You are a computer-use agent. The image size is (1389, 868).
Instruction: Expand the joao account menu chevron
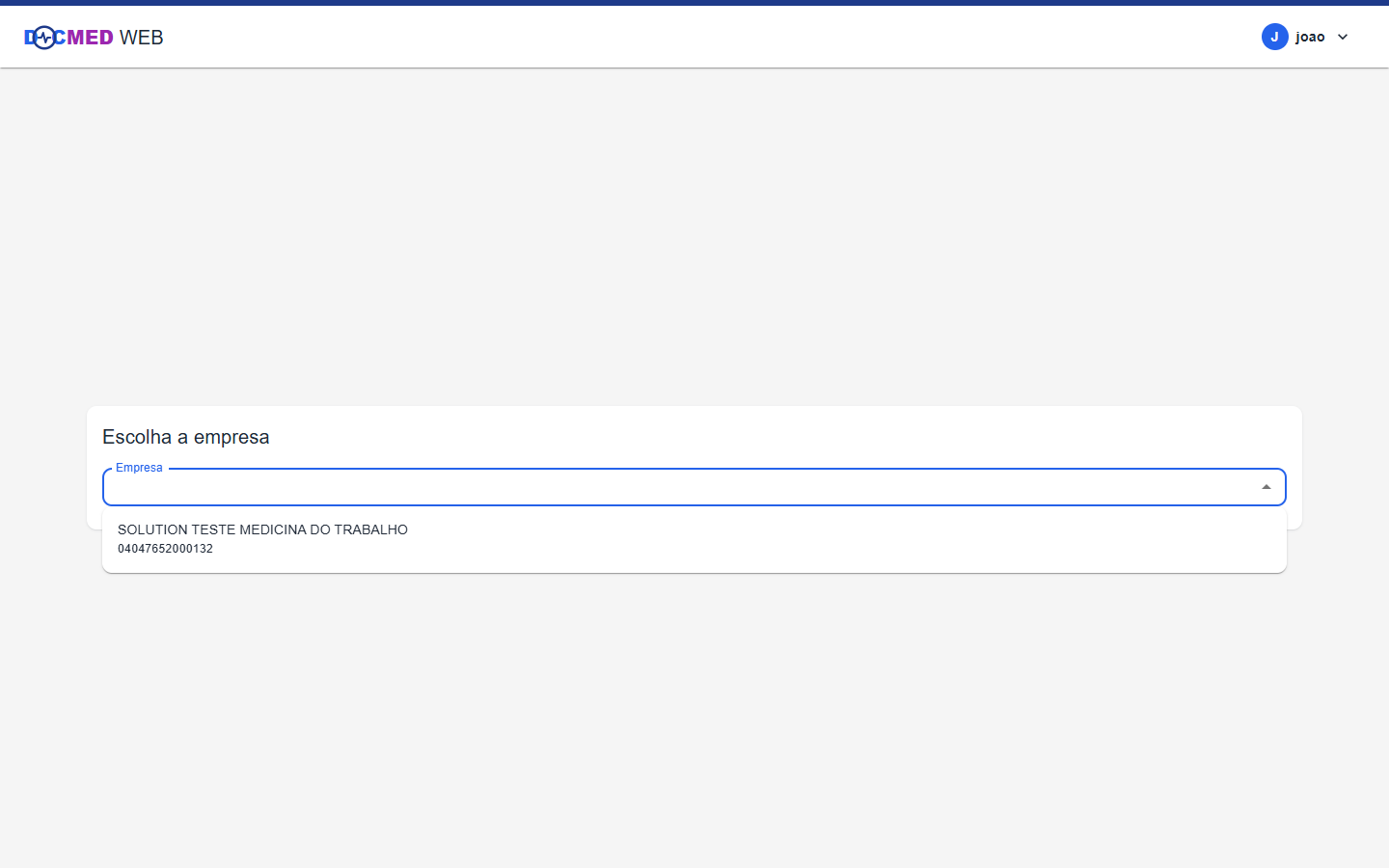[1343, 37]
